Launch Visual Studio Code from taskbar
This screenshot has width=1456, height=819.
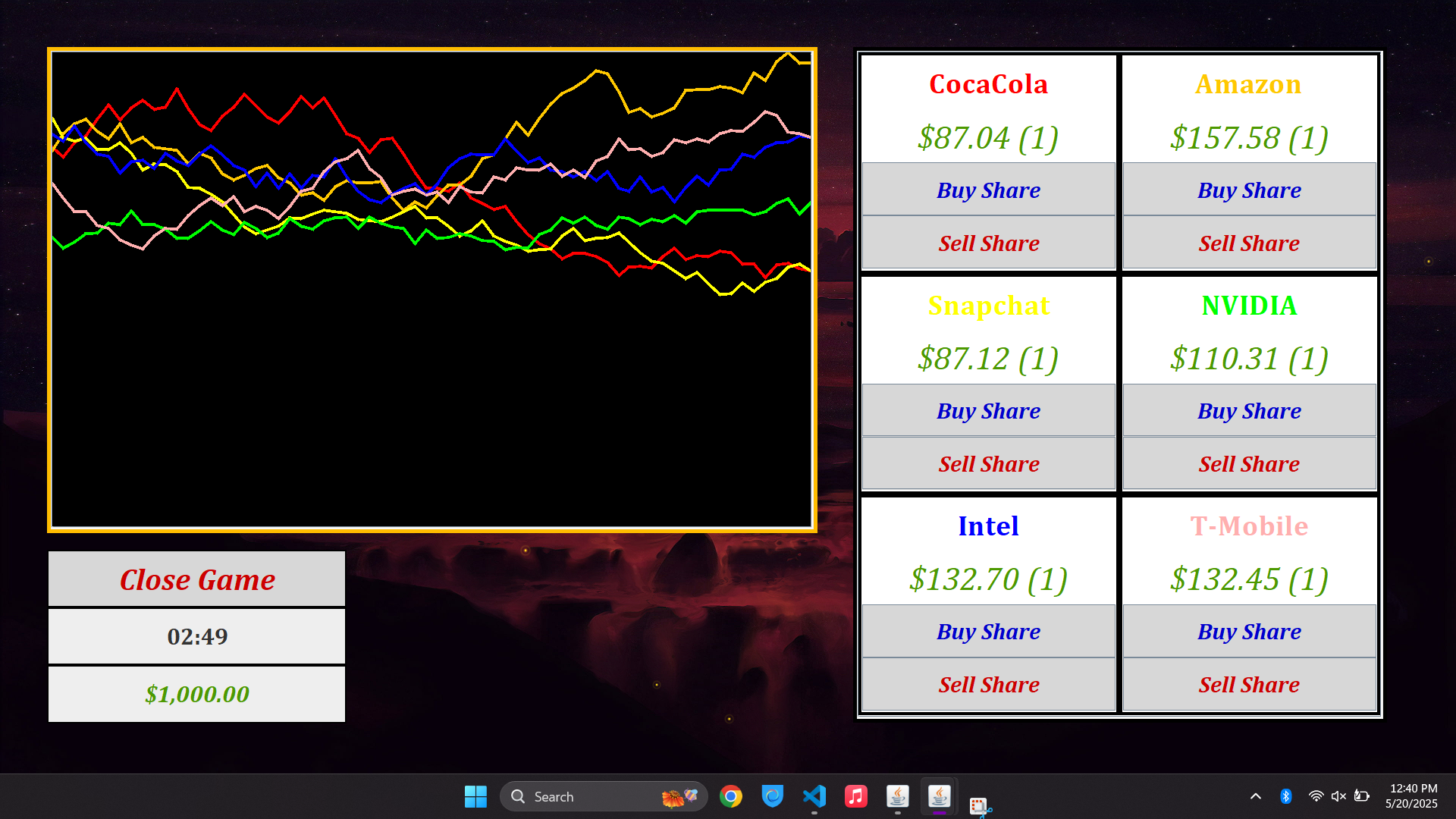[814, 796]
